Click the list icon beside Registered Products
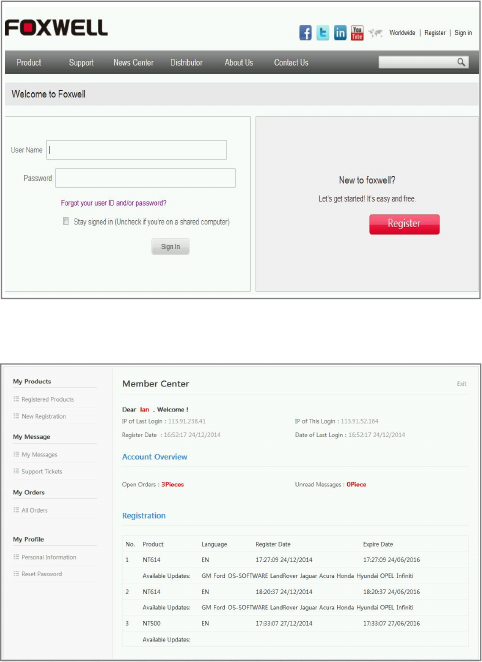The width and height of the screenshot is (482, 662). 16,399
